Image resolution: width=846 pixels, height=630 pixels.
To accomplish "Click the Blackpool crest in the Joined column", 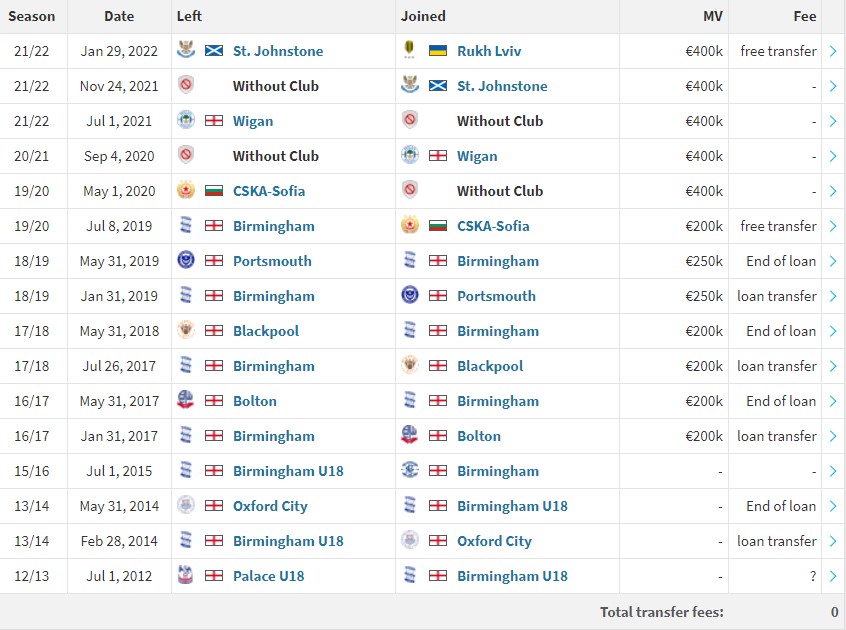I will point(410,365).
